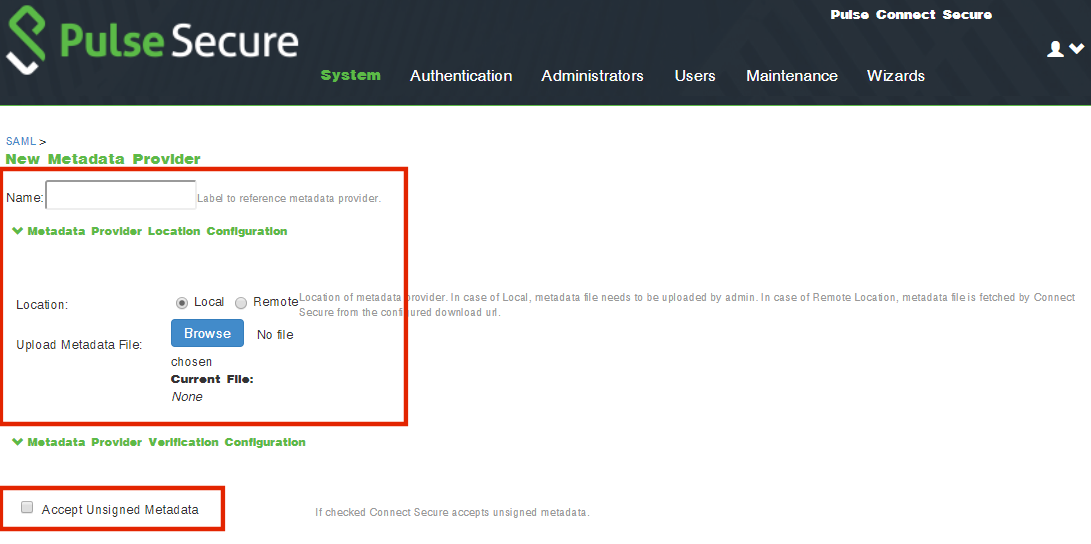Click the 'New Metadata Provider' page title
This screenshot has height=544, width=1091.
(x=103, y=159)
